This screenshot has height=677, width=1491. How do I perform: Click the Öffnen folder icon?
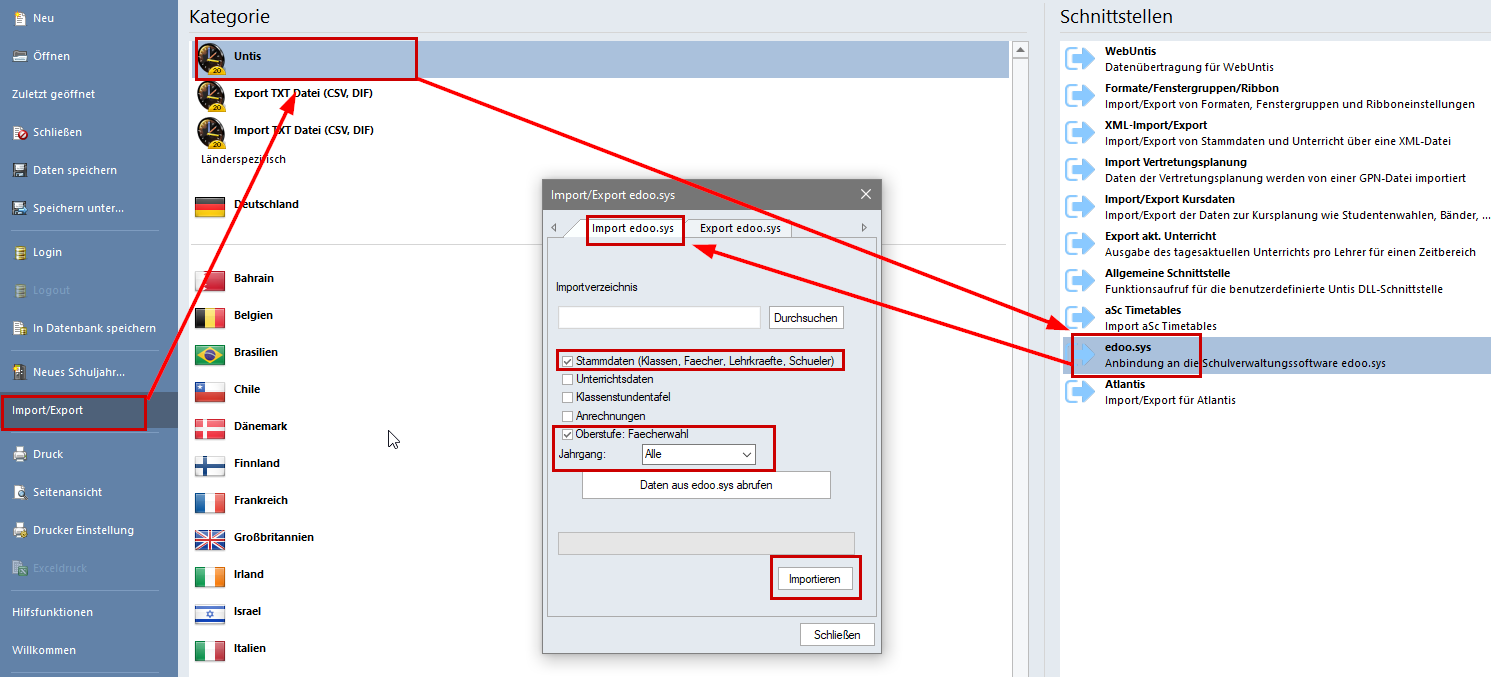click(x=20, y=56)
